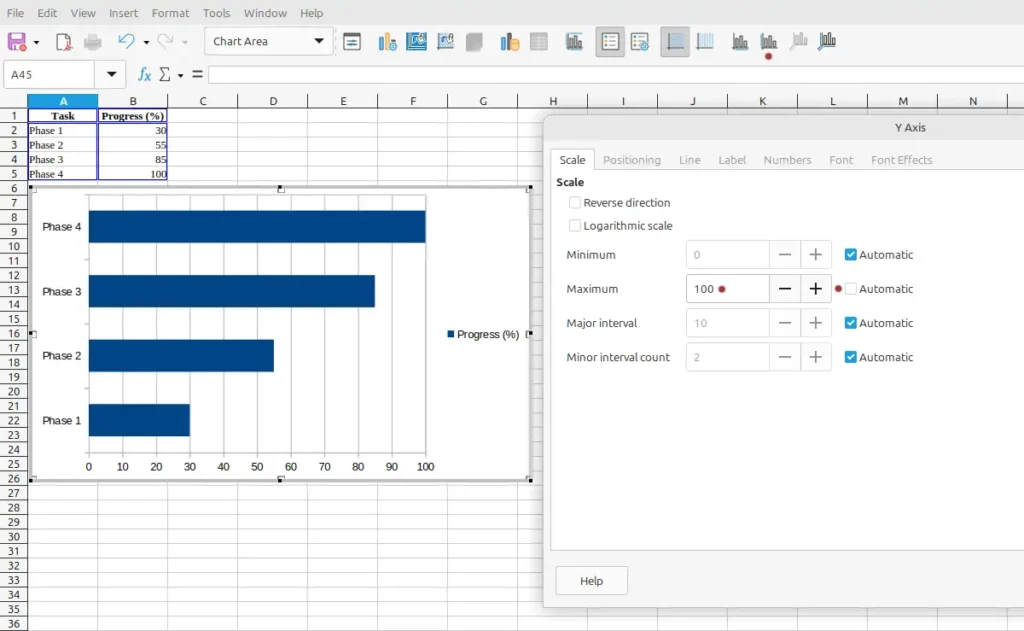Enable the Logarithmic scale checkbox
The width and height of the screenshot is (1024, 631).
coord(575,226)
